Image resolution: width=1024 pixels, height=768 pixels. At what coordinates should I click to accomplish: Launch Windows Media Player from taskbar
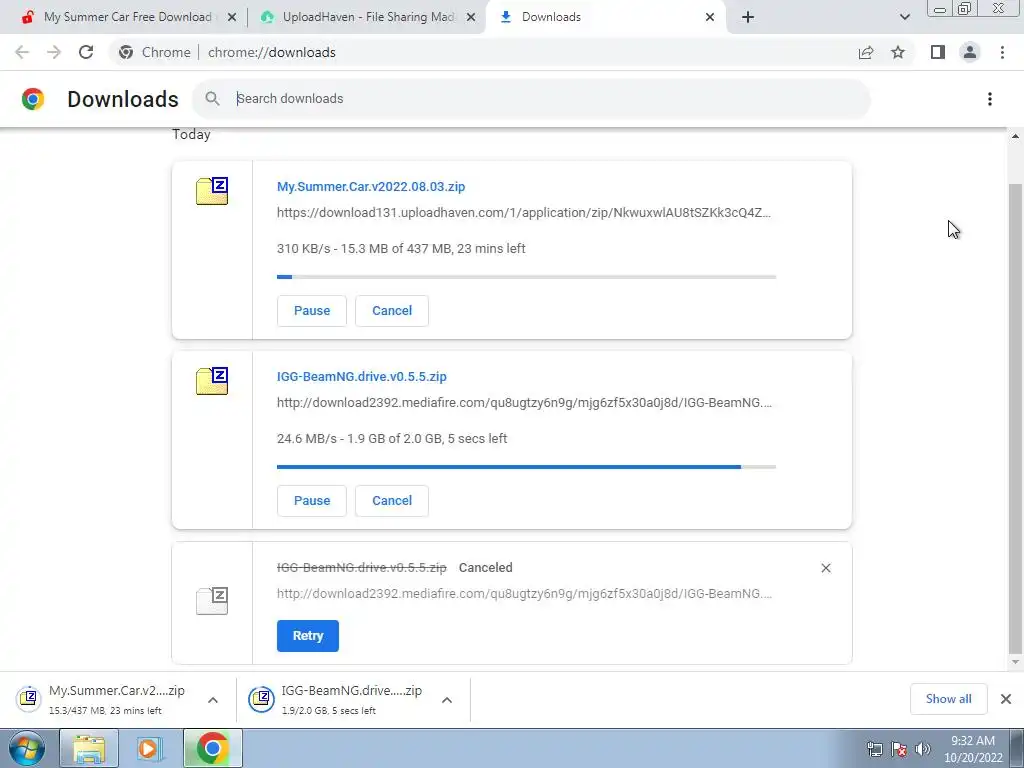pos(149,748)
